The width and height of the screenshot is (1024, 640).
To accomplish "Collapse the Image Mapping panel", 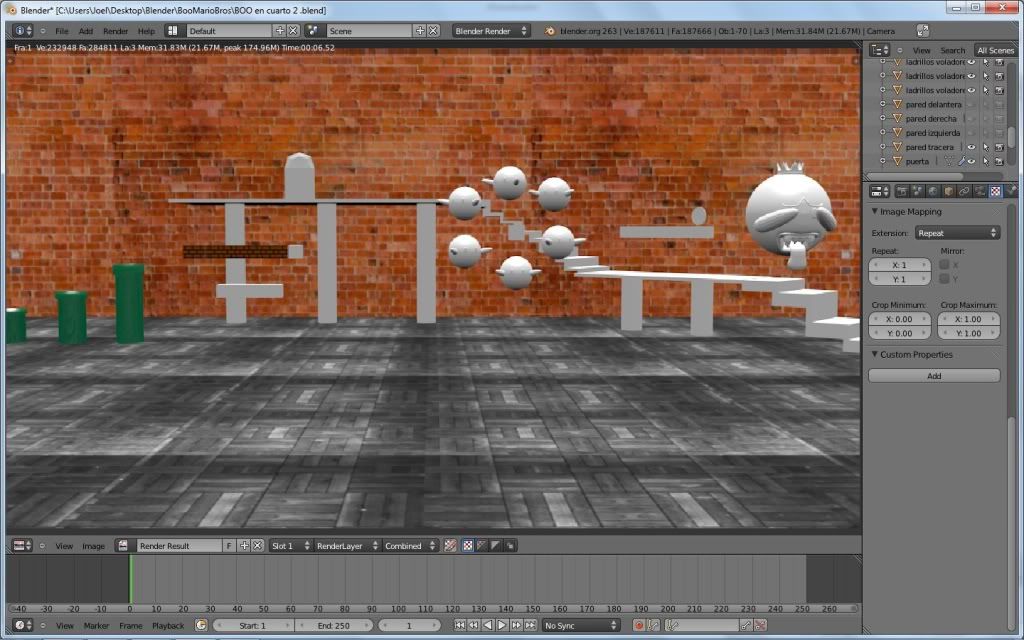I will (x=875, y=212).
